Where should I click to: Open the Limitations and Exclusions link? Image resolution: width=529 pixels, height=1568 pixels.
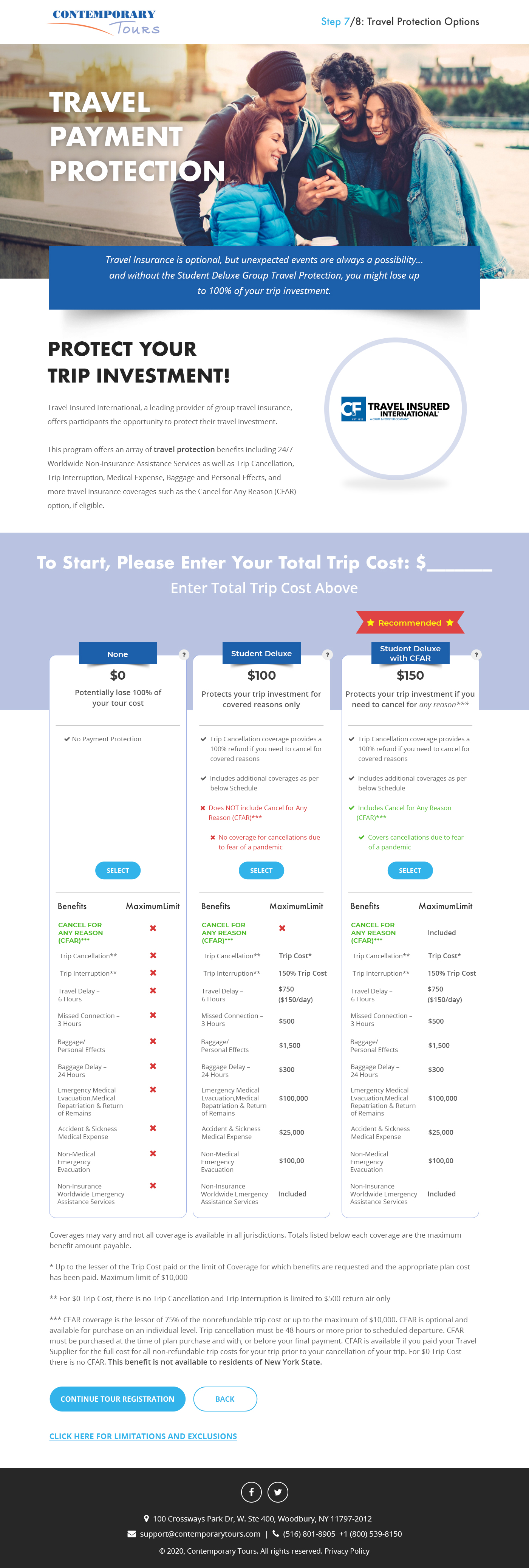point(143,1436)
